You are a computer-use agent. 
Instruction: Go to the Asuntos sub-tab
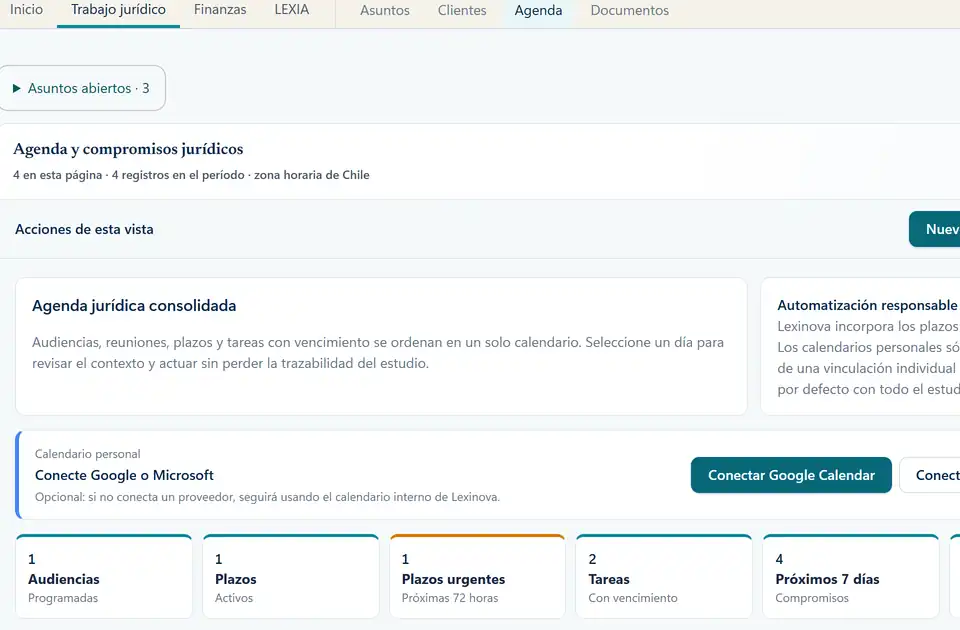(384, 10)
